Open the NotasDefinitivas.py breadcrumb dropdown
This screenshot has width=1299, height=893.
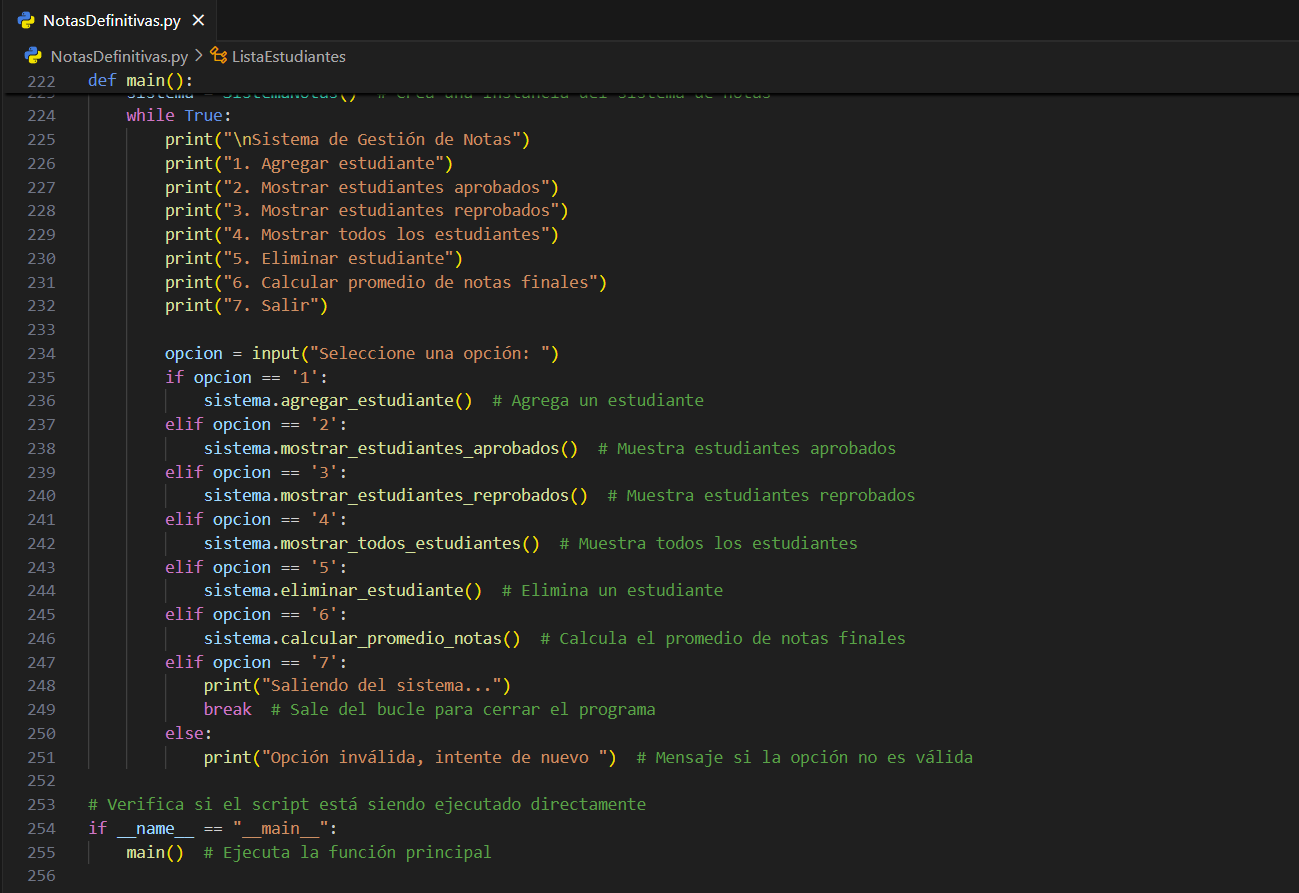[x=118, y=56]
